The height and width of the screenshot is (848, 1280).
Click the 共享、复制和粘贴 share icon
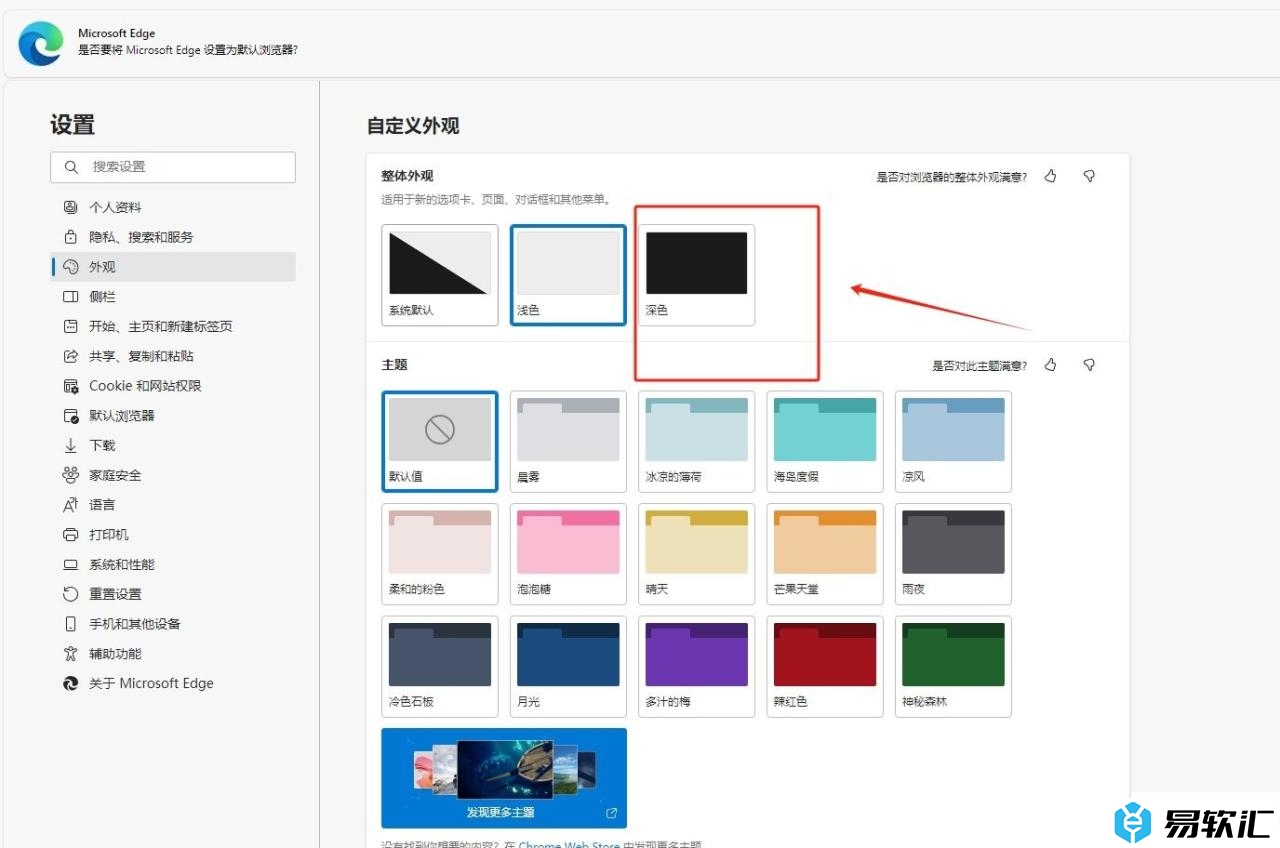click(x=71, y=356)
